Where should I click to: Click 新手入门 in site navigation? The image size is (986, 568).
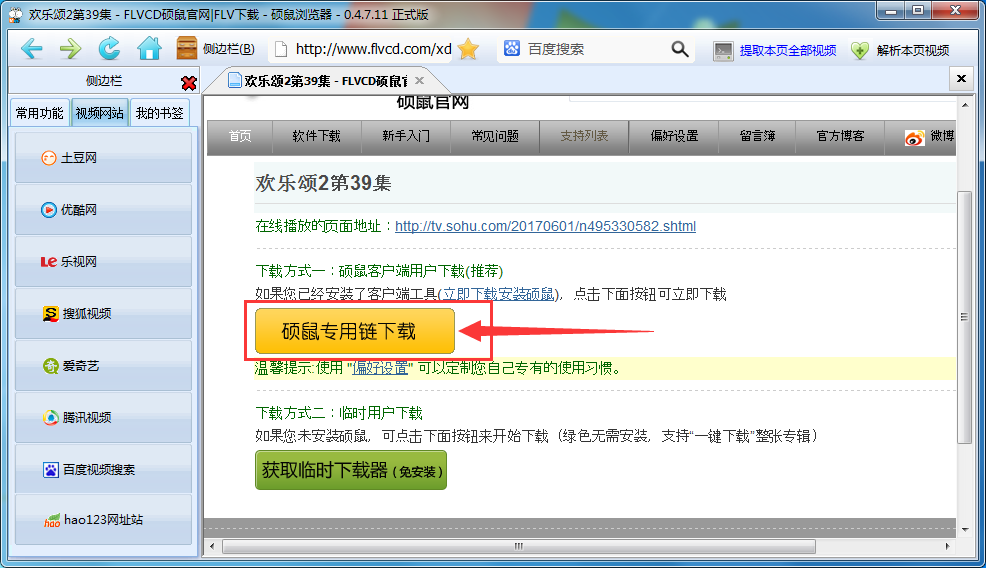(406, 136)
